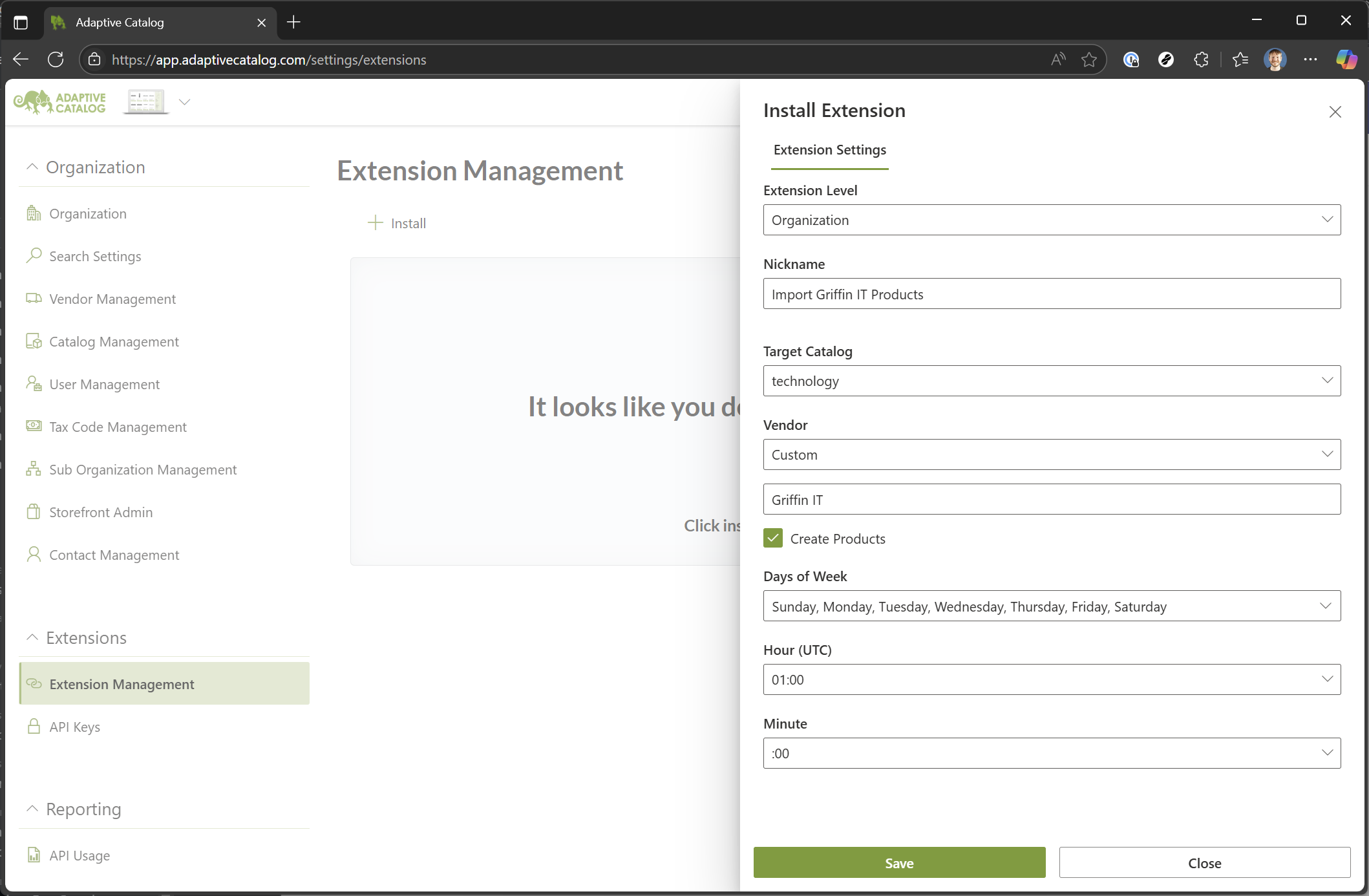Viewport: 1369px width, 896px height.
Task: Open API Usage report icon
Action: click(34, 855)
